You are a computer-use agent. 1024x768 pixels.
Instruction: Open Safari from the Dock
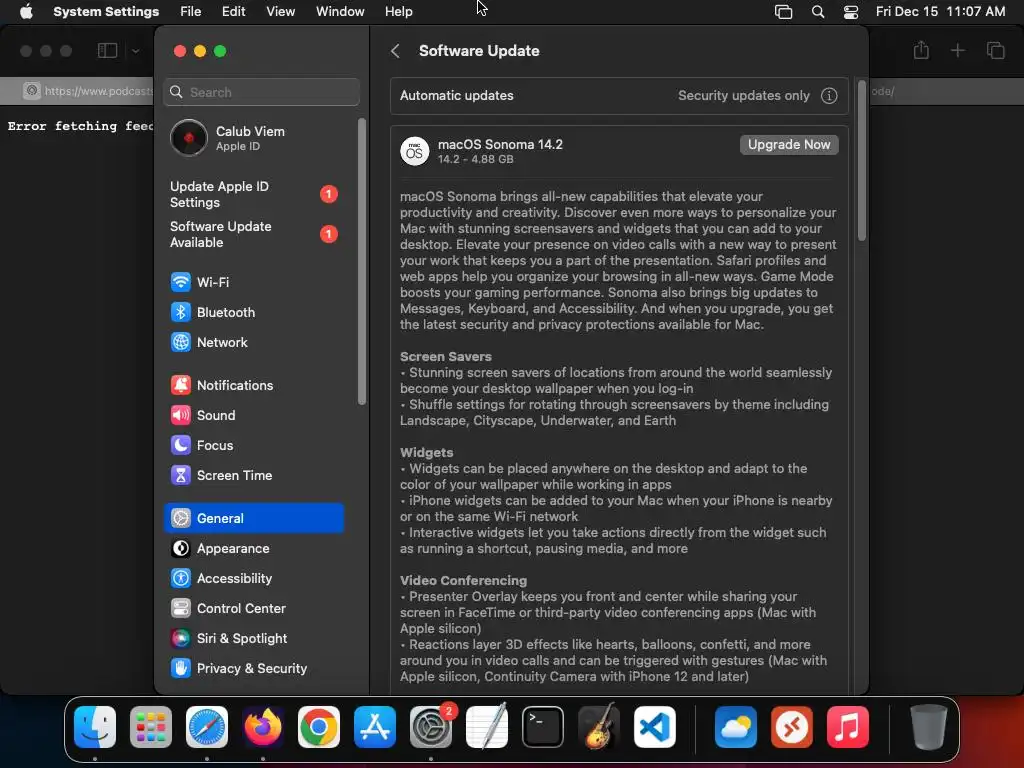(x=207, y=726)
